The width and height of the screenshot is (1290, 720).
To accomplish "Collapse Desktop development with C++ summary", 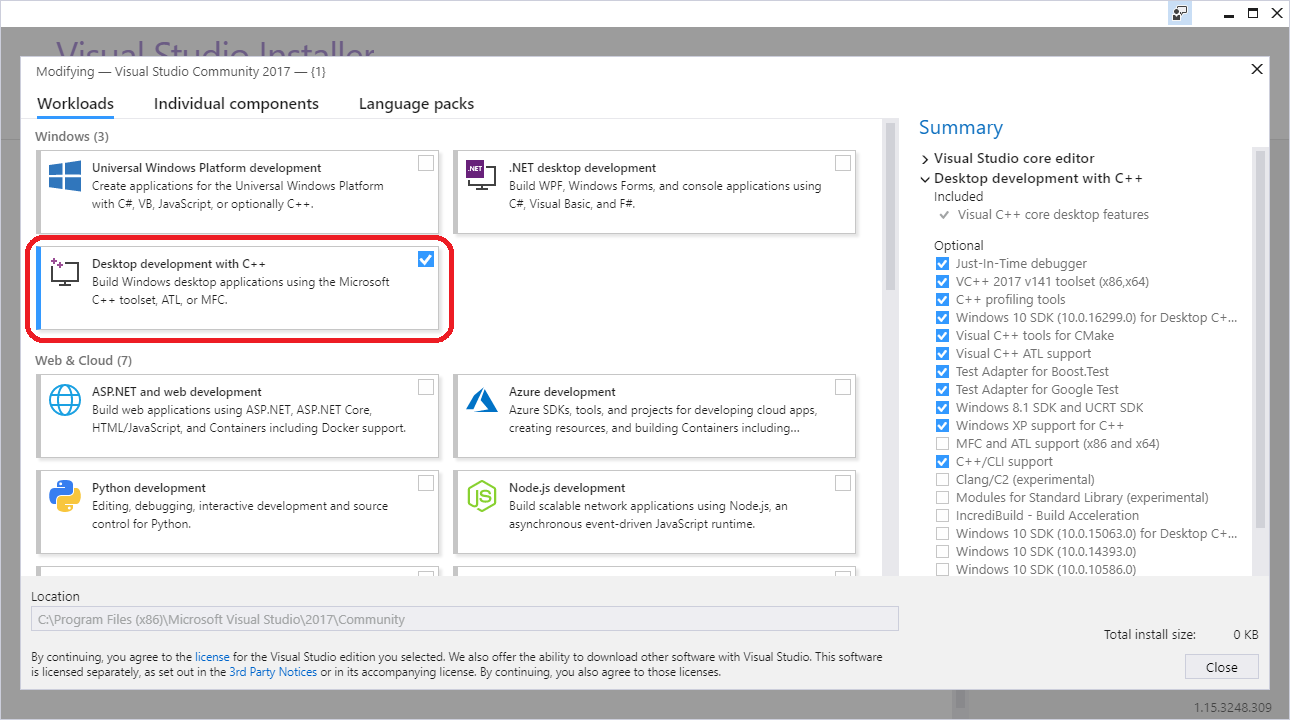I will point(925,179).
